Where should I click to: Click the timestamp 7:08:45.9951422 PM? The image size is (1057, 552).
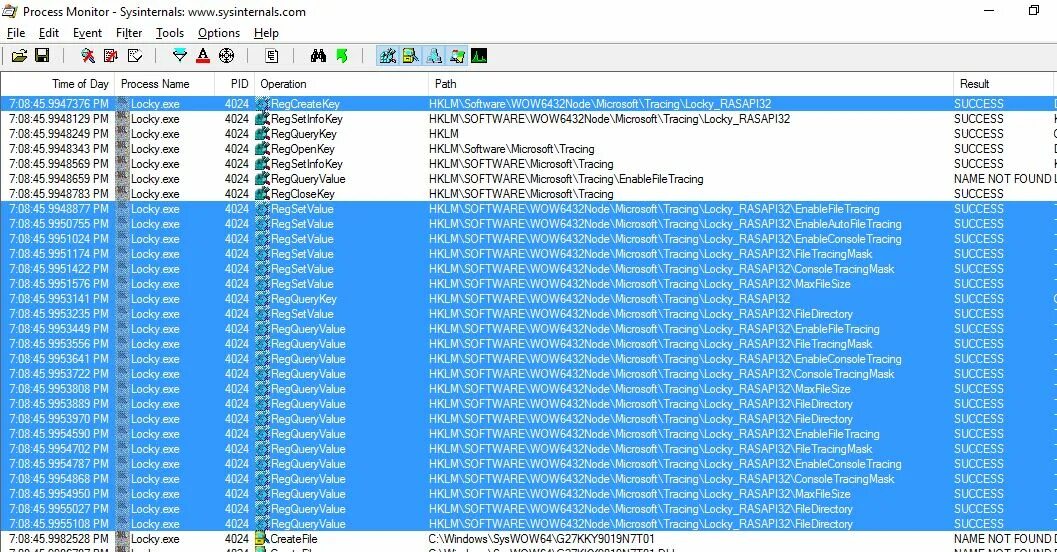(59, 269)
